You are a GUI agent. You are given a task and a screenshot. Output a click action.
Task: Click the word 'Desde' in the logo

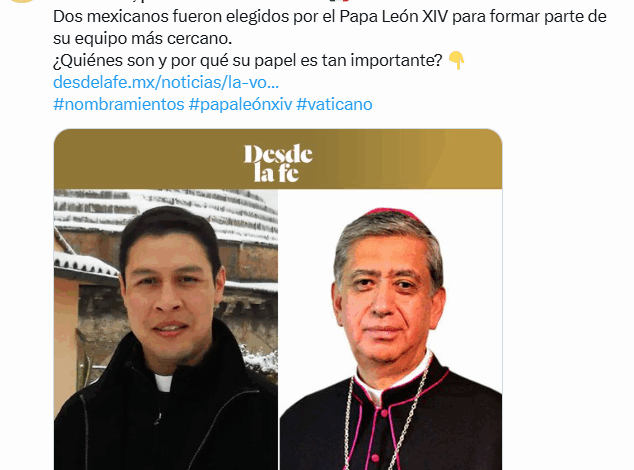click(x=278, y=154)
